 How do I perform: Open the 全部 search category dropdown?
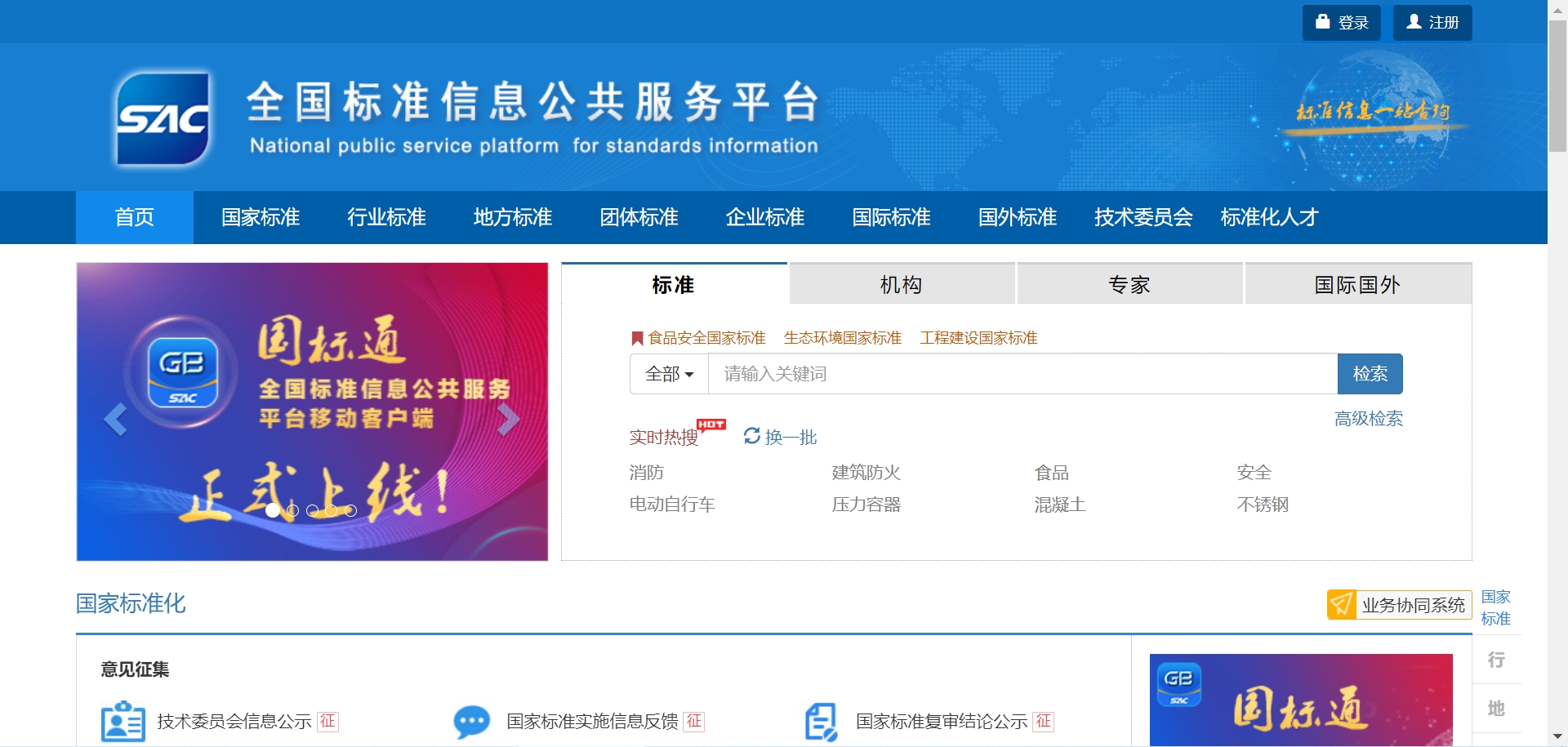tap(669, 374)
